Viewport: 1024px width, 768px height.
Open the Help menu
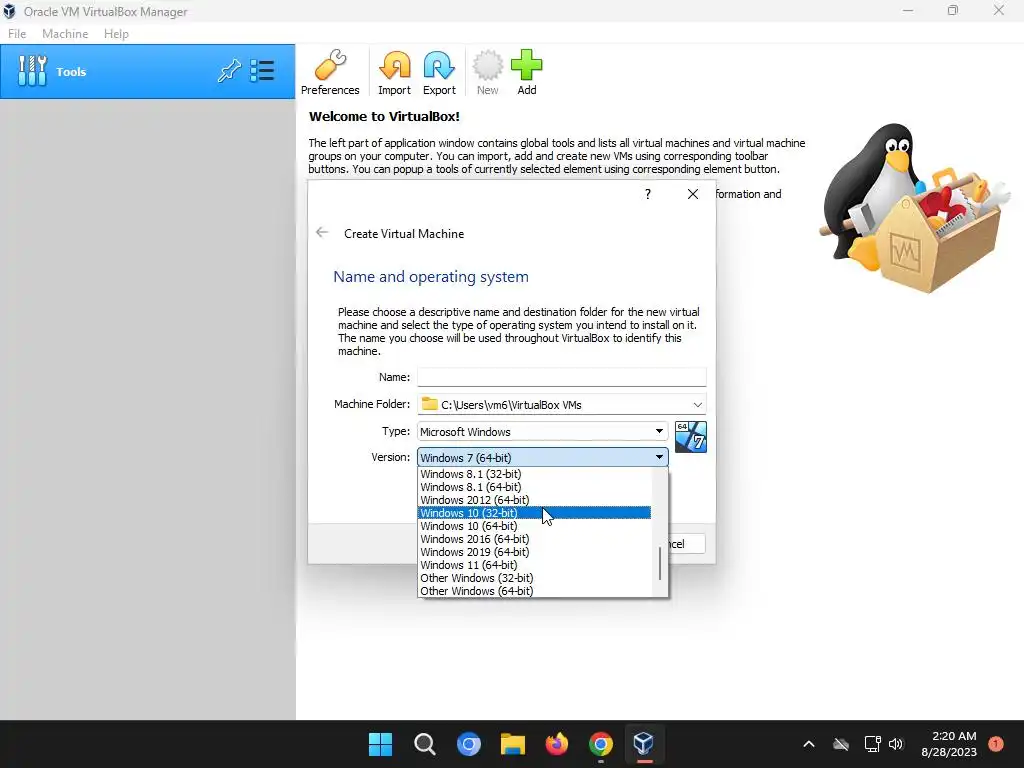coord(116,33)
